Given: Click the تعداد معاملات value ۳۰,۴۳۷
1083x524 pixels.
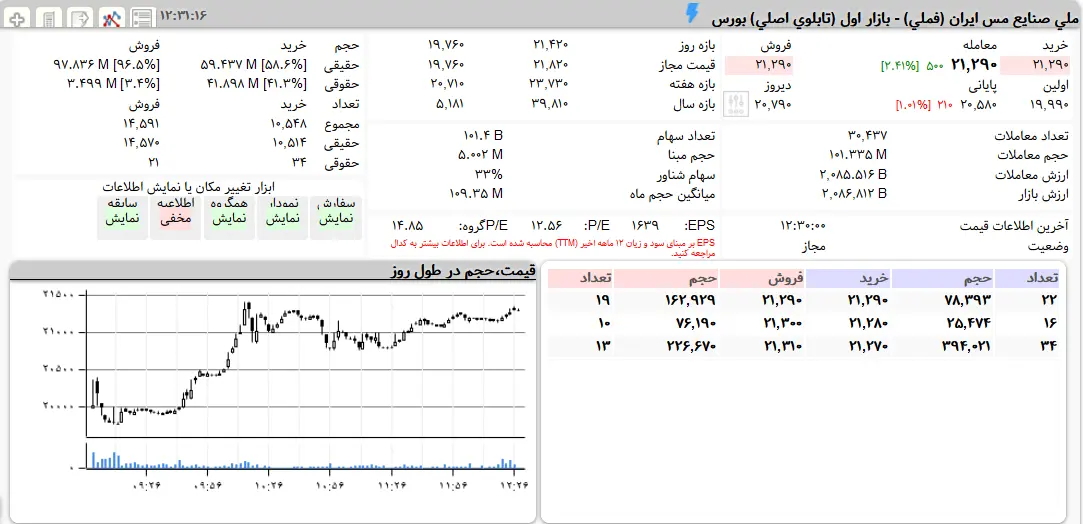Looking at the screenshot, I should 867,135.
